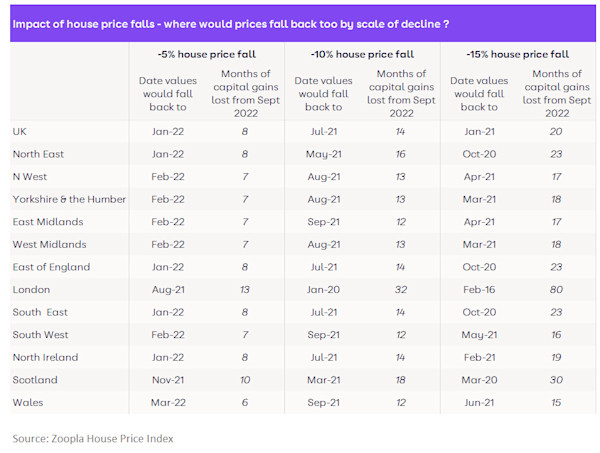The image size is (600, 453).
Task: Select the North Ireland row label
Action: click(x=46, y=357)
